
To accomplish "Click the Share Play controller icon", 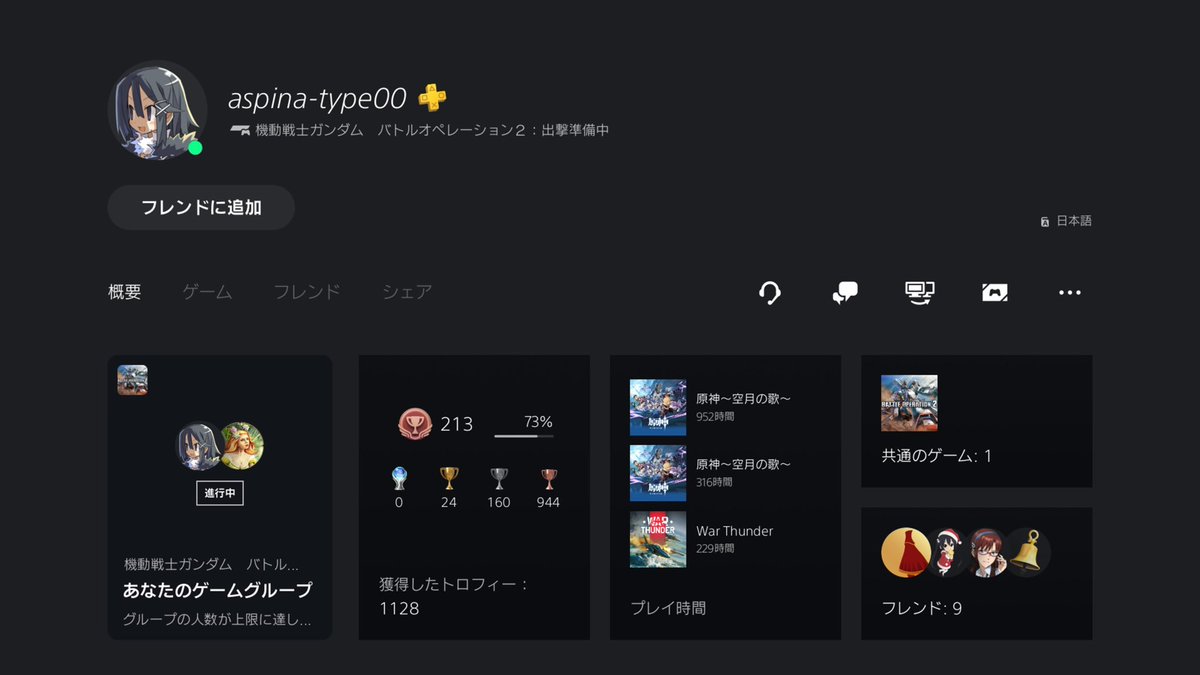I will [995, 293].
